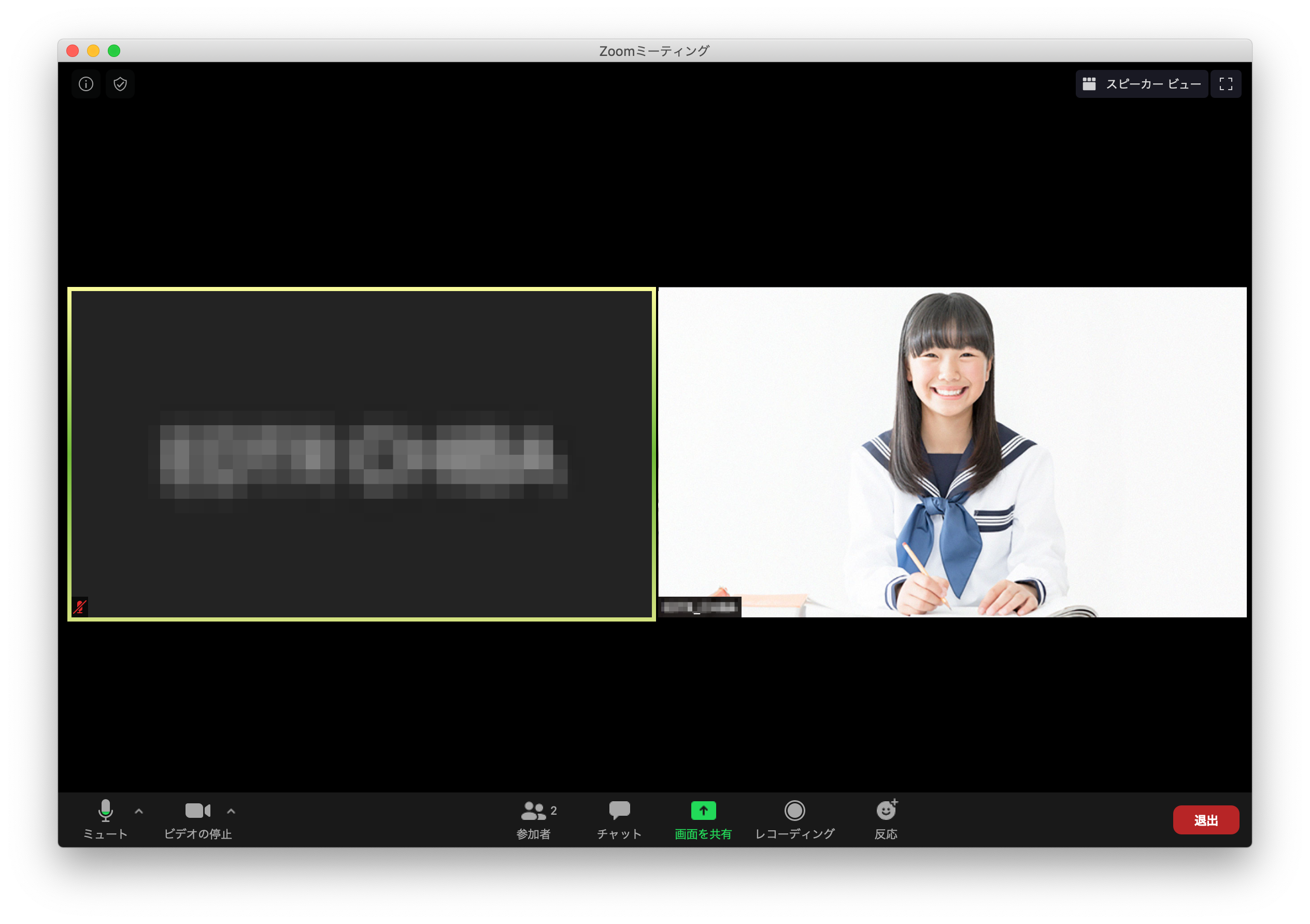1310x924 pixels.
Task: Leave the meeting with 退出 button
Action: pyautogui.click(x=1206, y=819)
